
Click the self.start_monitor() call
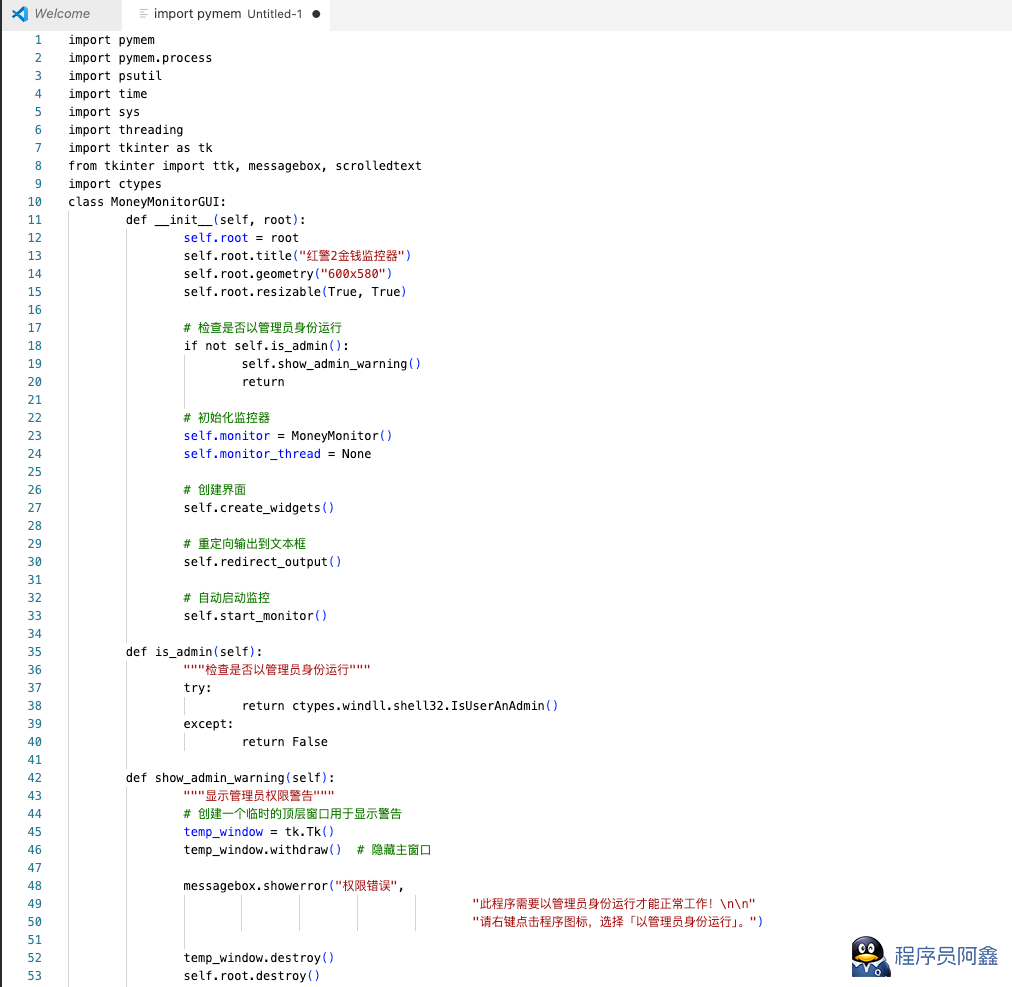255,616
